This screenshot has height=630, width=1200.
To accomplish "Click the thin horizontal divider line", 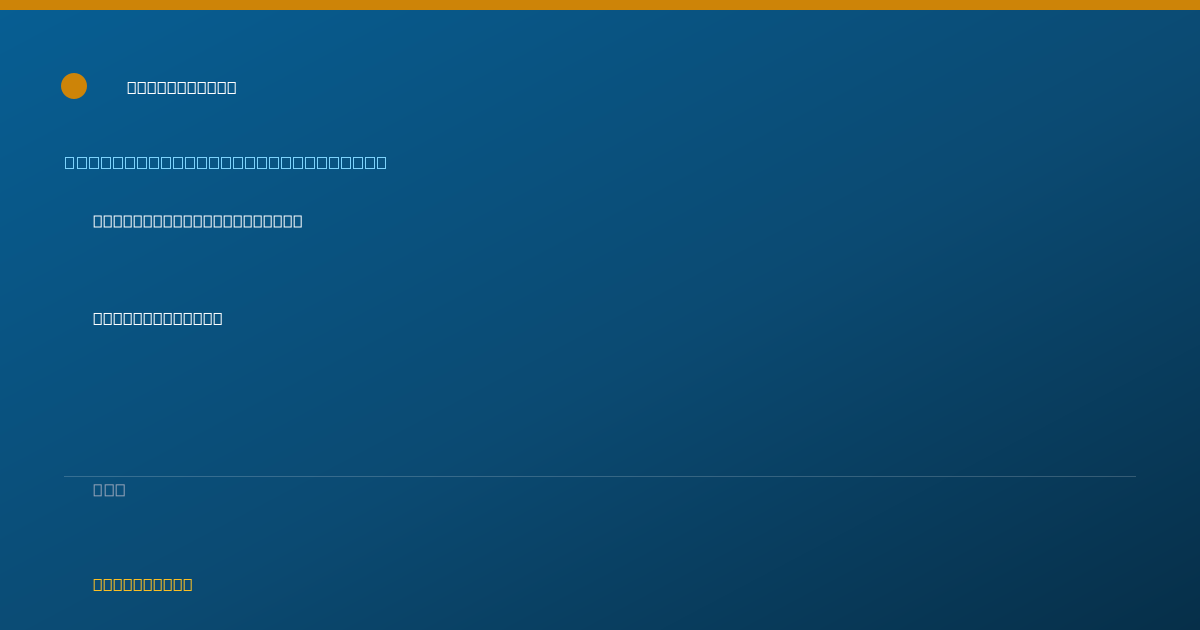I will pos(600,476).
